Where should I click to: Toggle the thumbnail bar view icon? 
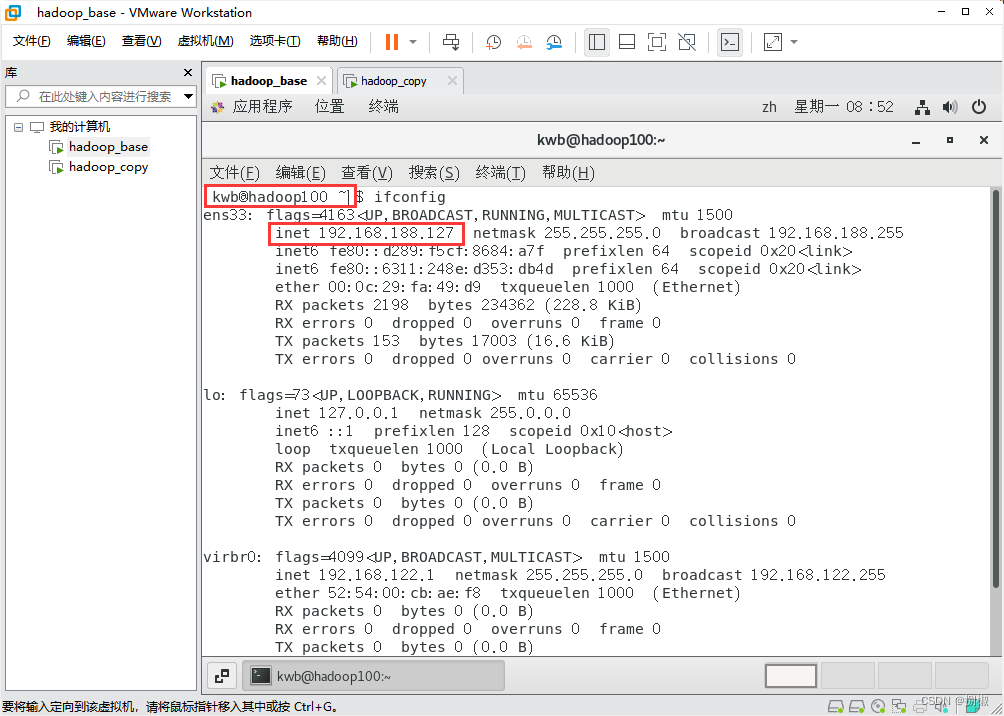pos(627,42)
